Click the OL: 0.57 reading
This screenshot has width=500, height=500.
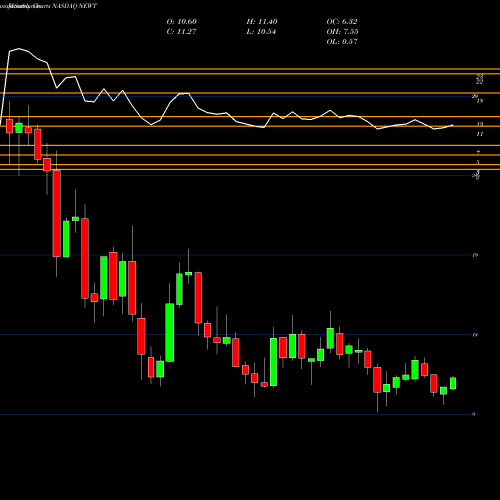point(342,41)
